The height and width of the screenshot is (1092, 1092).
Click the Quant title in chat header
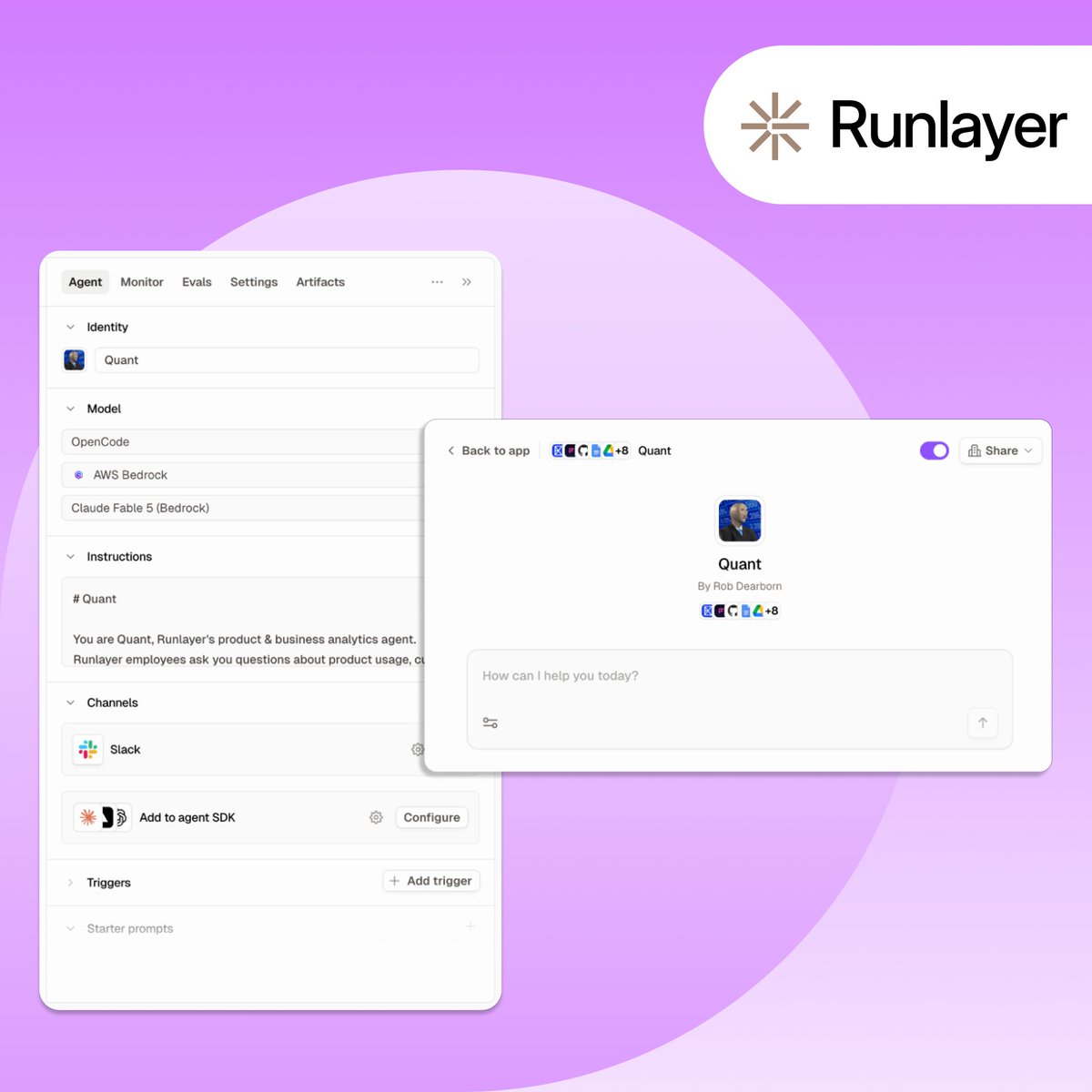pos(654,450)
